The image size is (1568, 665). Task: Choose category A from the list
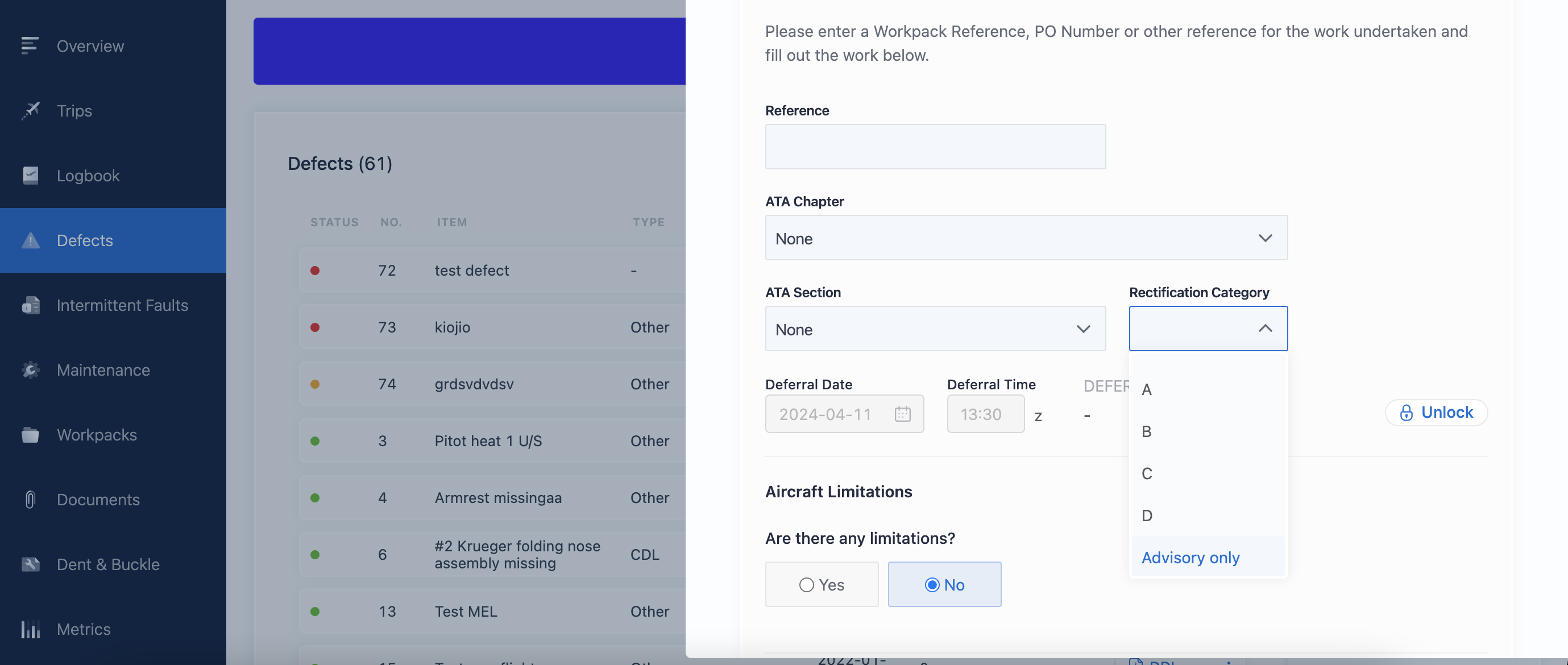pos(1208,389)
